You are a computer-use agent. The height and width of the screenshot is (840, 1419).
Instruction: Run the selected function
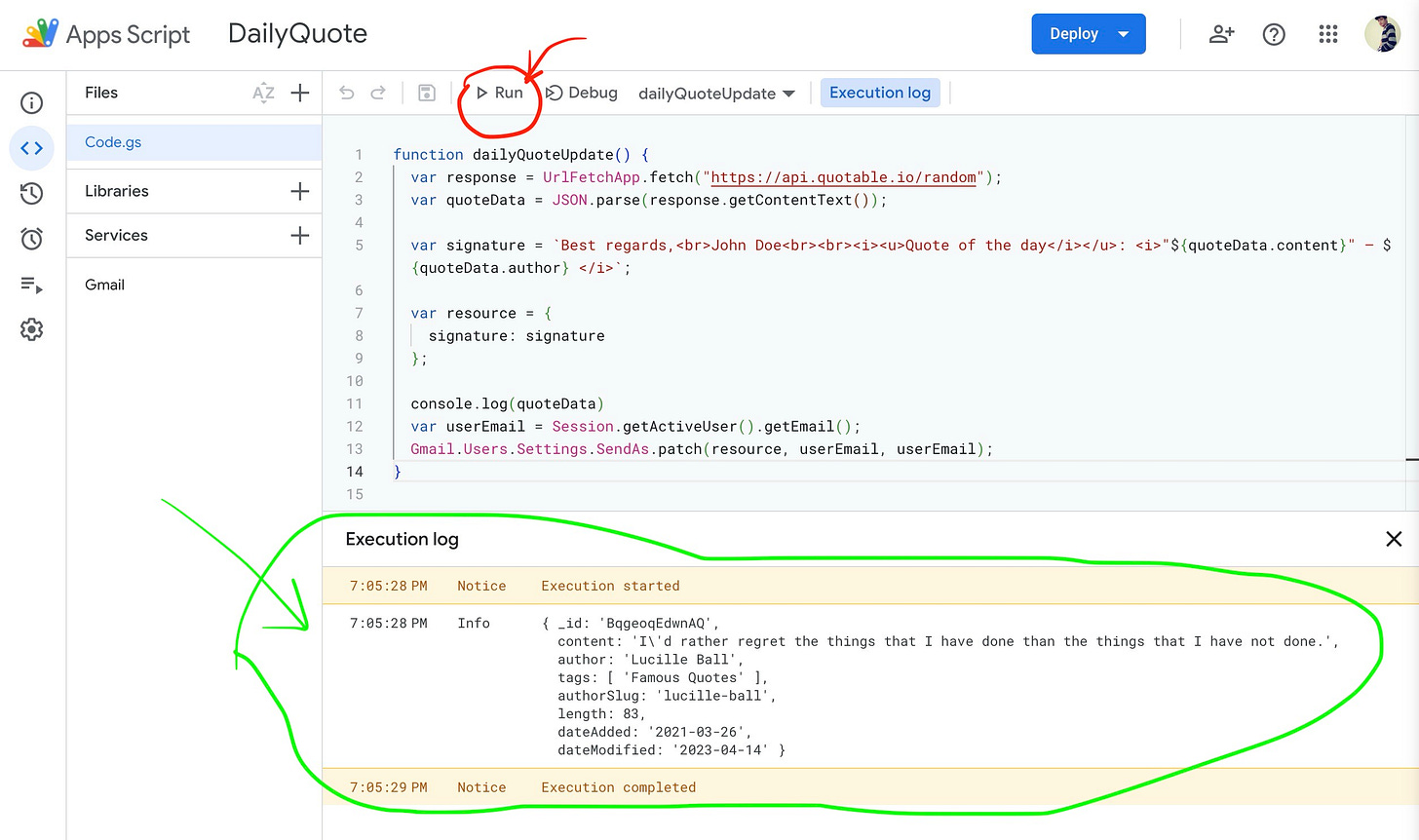click(x=499, y=93)
